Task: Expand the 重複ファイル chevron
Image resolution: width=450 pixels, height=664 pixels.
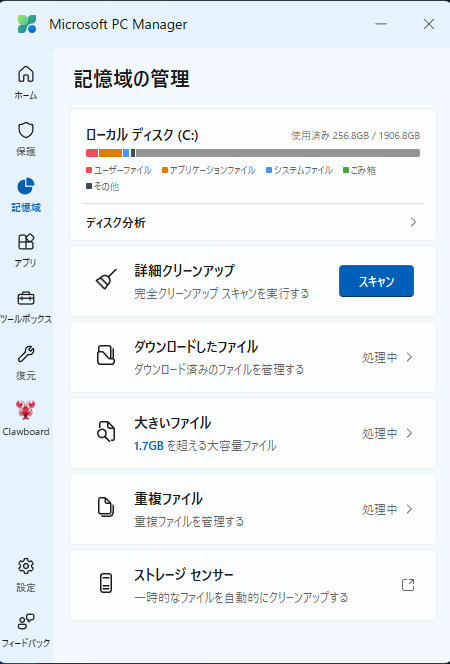Action: pos(409,509)
